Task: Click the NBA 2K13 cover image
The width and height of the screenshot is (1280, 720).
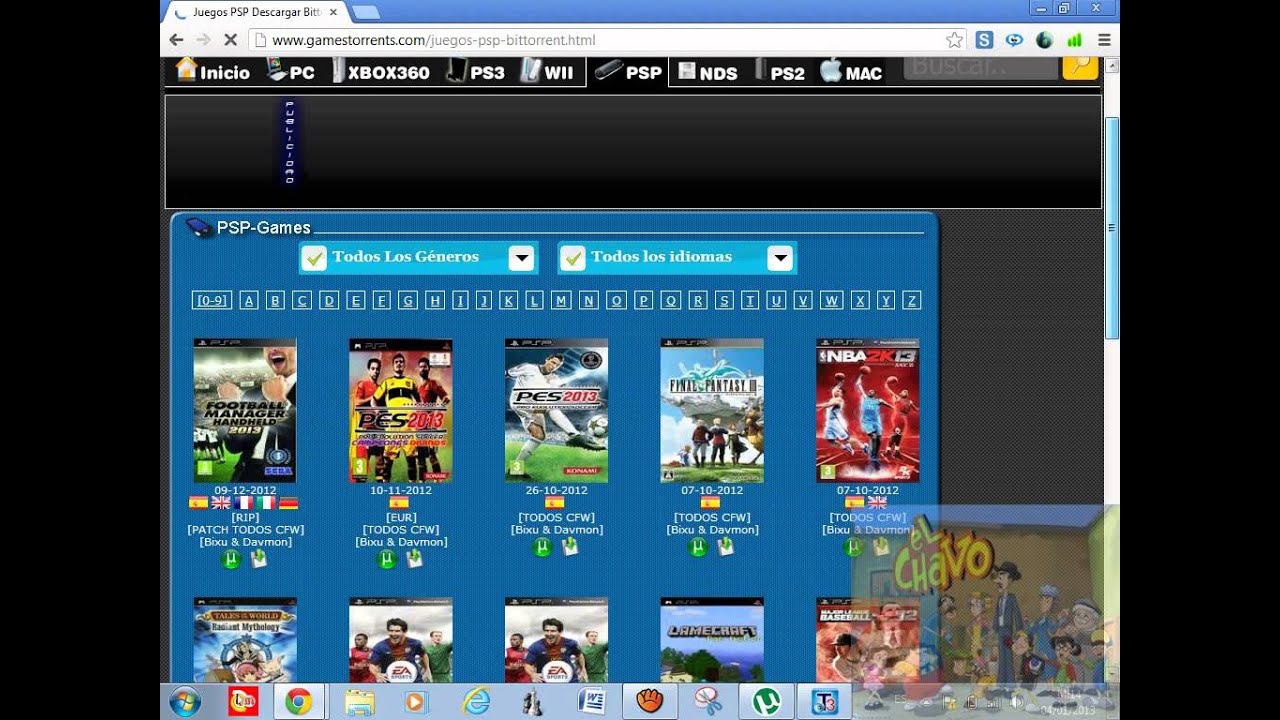Action: click(x=868, y=410)
